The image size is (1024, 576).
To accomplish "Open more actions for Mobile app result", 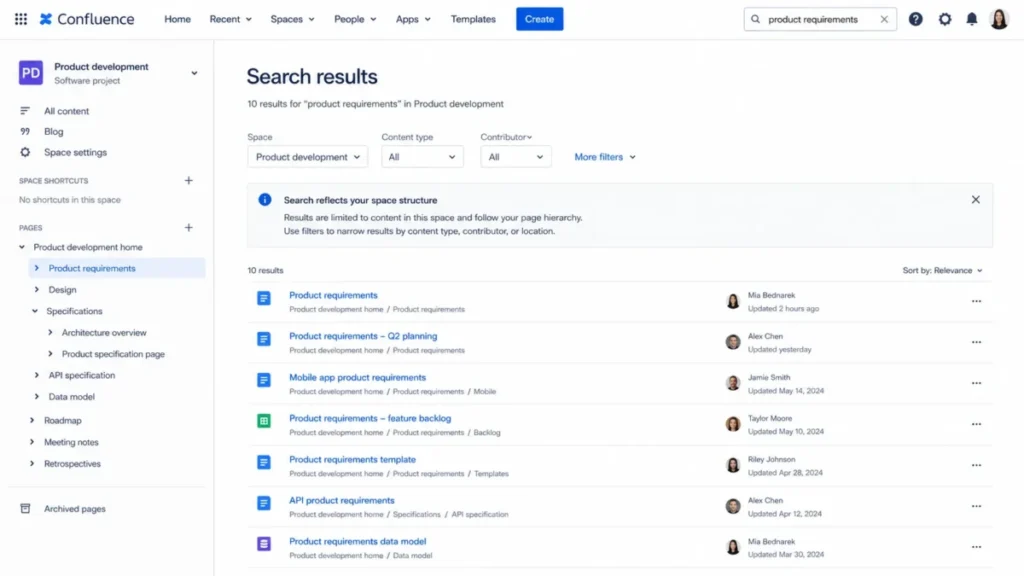I will [976, 383].
